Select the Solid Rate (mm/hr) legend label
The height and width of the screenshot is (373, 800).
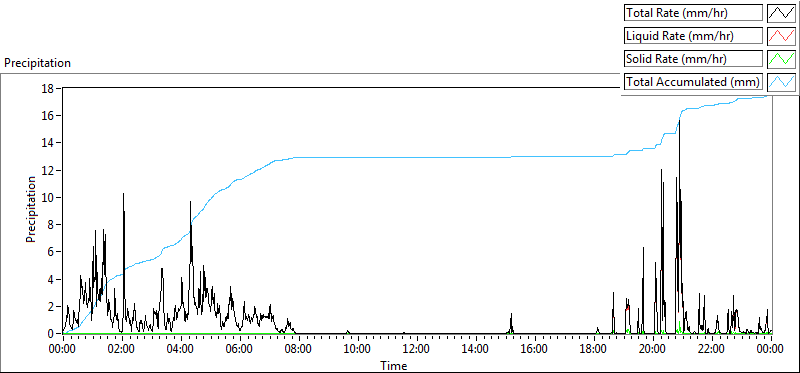(x=693, y=59)
